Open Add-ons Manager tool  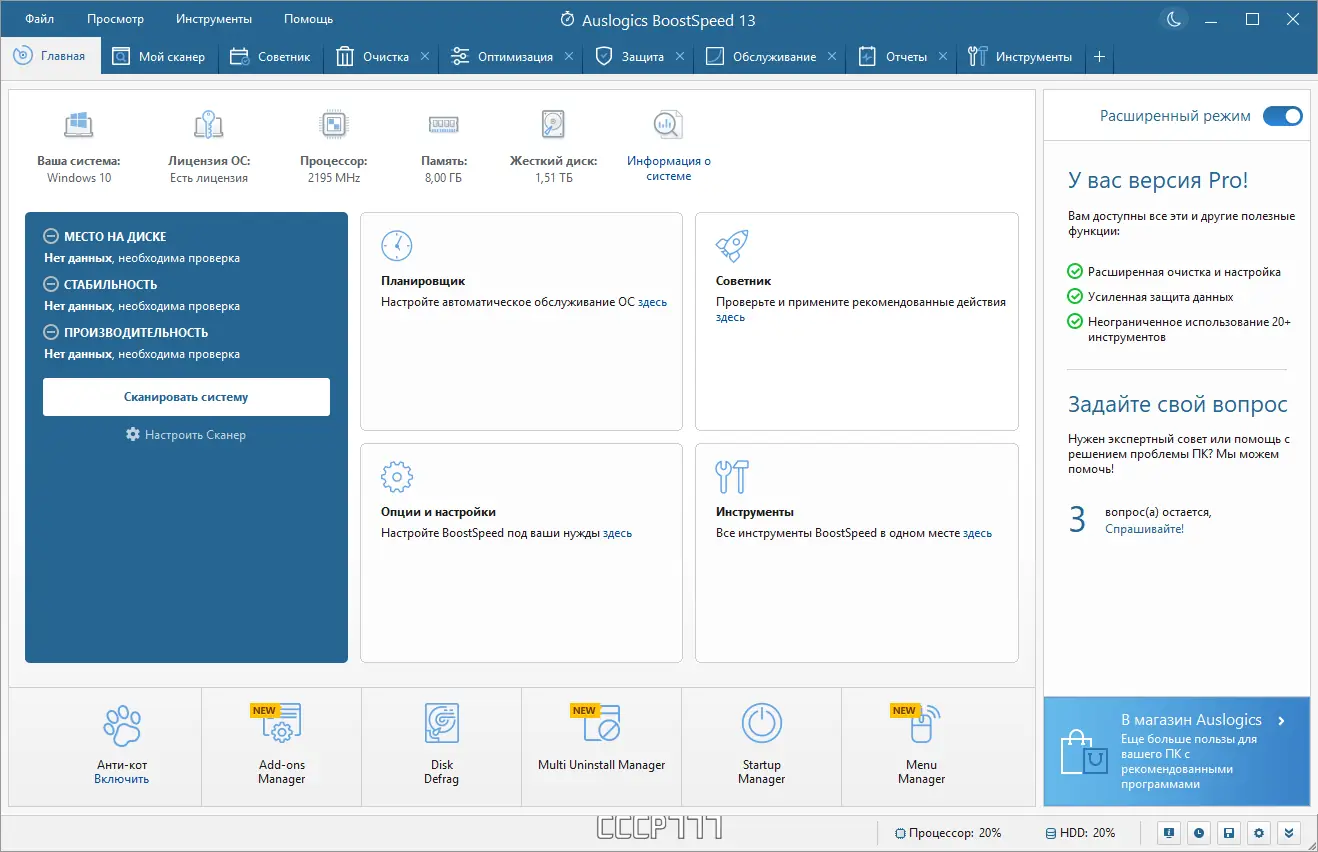click(281, 723)
